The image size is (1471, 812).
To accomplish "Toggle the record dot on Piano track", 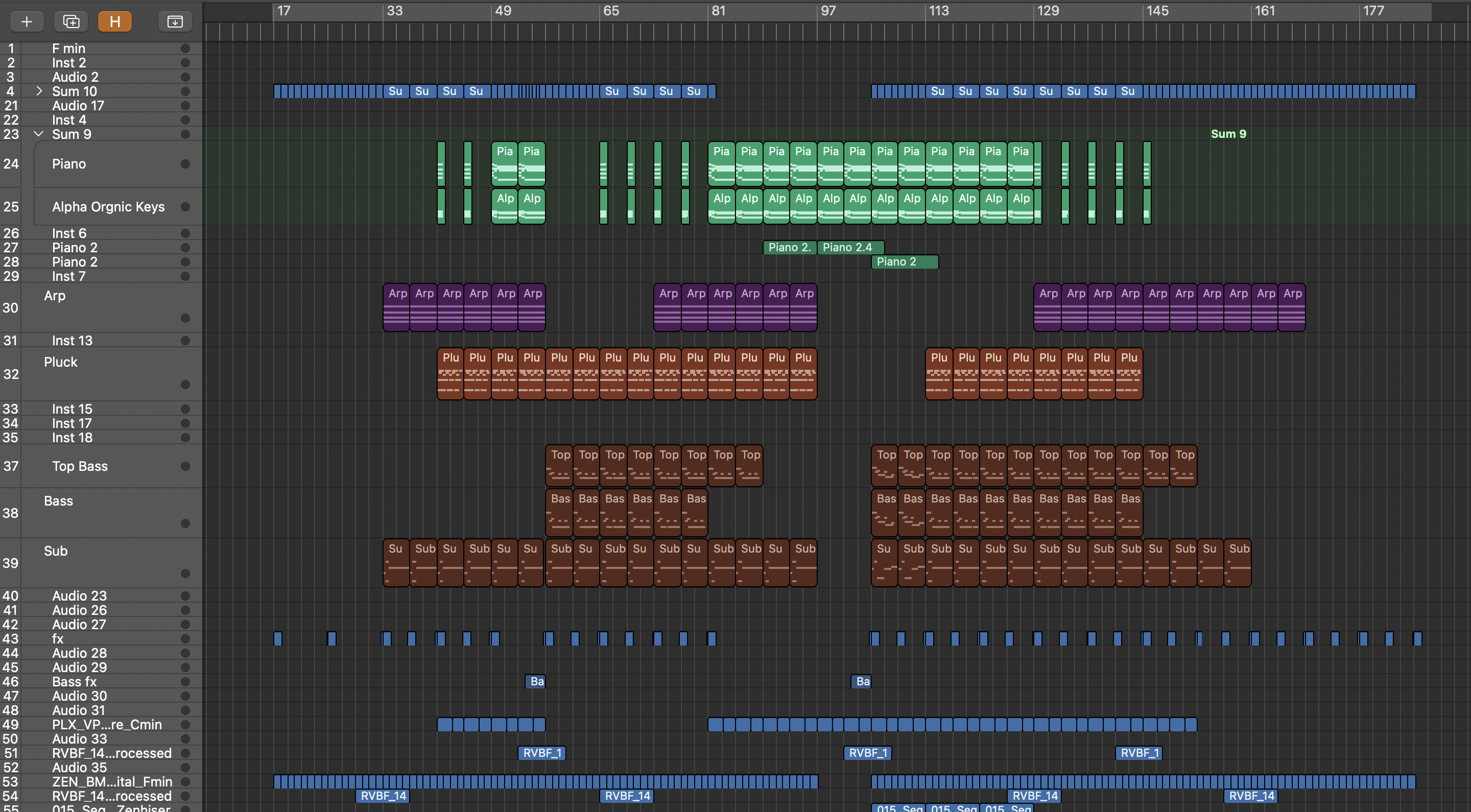I will pyautogui.click(x=185, y=164).
